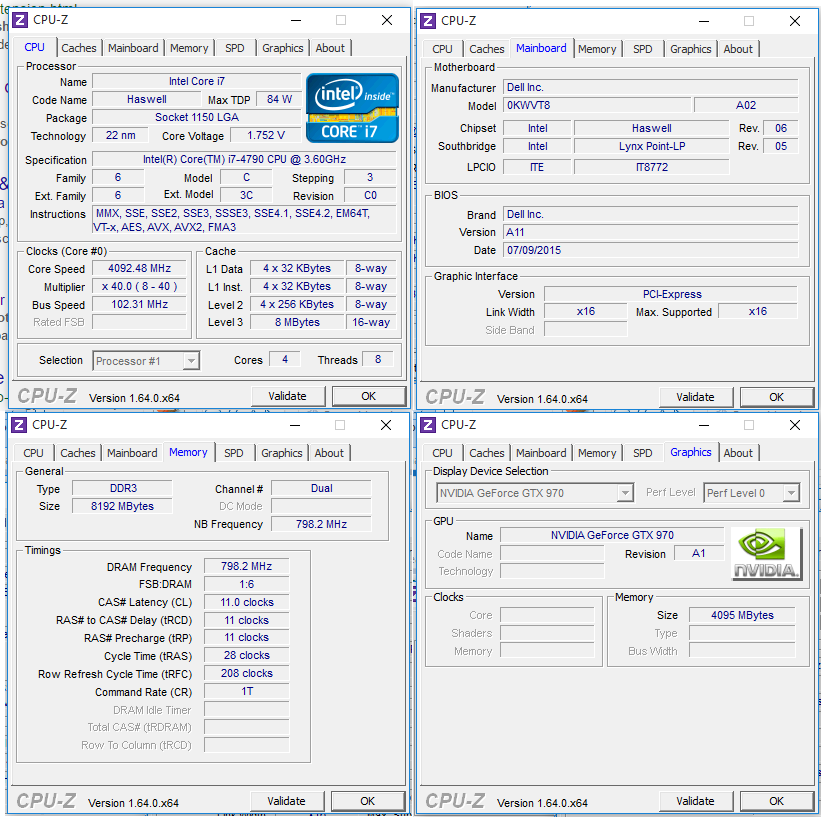Open the NVIDIA GeForce GTX 970 display device dropdown
Image resolution: width=822 pixels, height=817 pixels.
click(535, 493)
